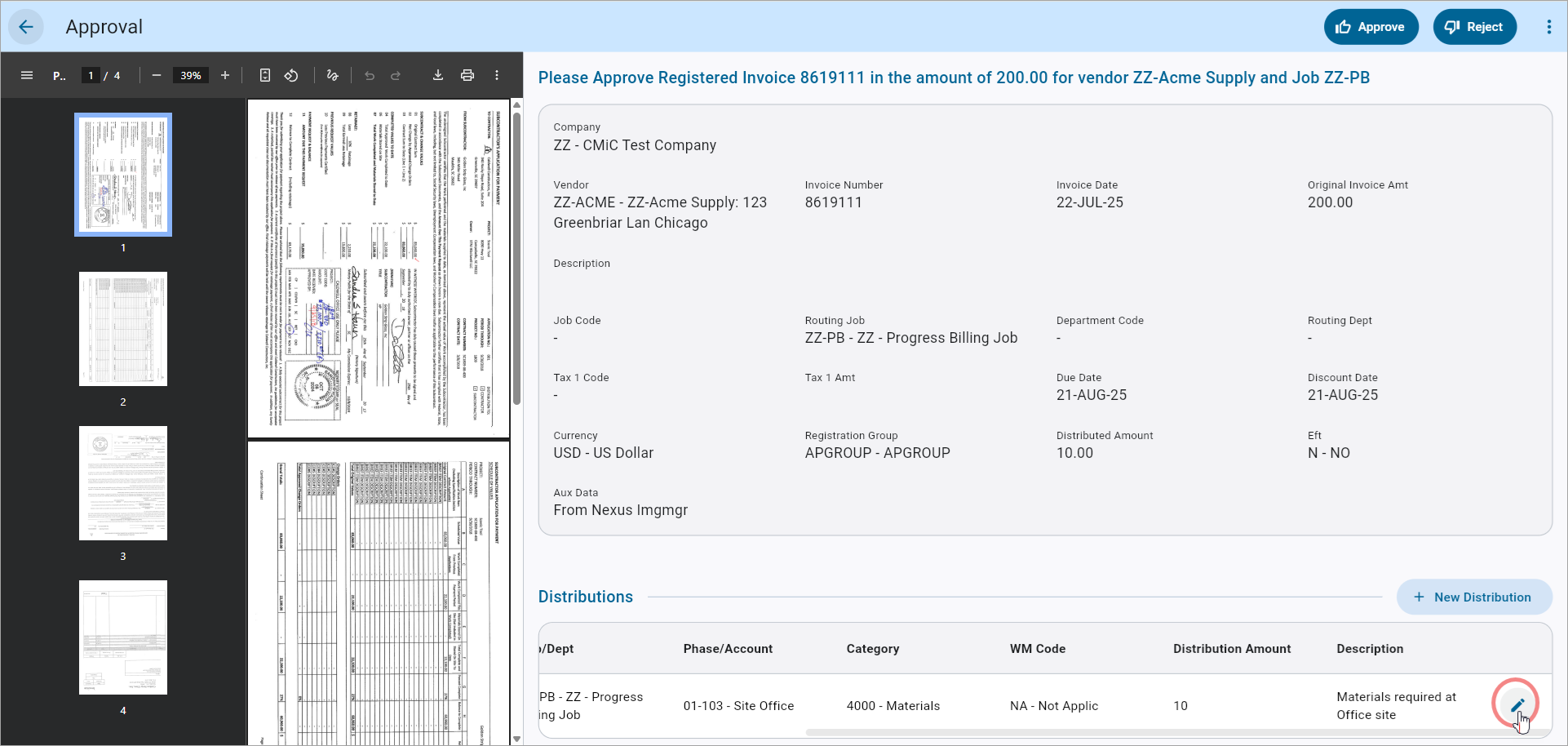The width and height of the screenshot is (1568, 746).
Task: Reject the registered invoice
Action: pyautogui.click(x=1474, y=27)
